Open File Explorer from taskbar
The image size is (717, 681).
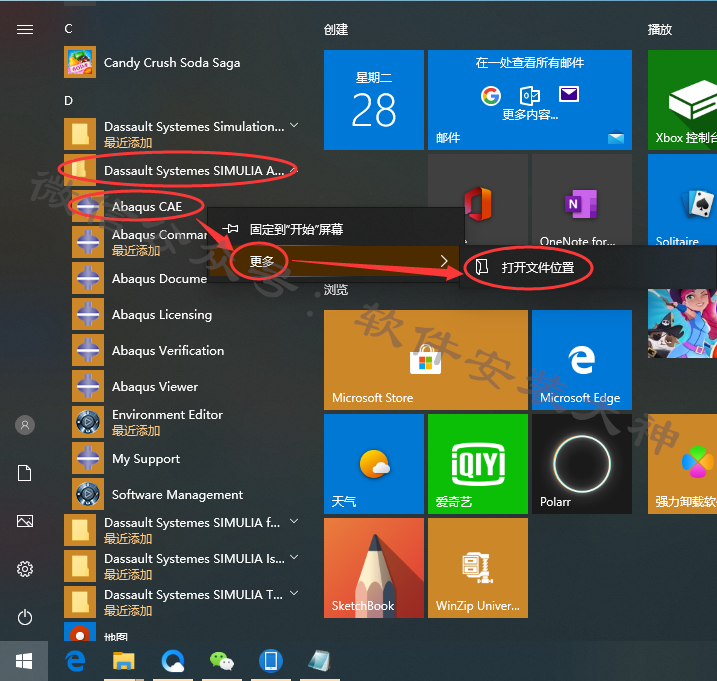click(x=123, y=661)
